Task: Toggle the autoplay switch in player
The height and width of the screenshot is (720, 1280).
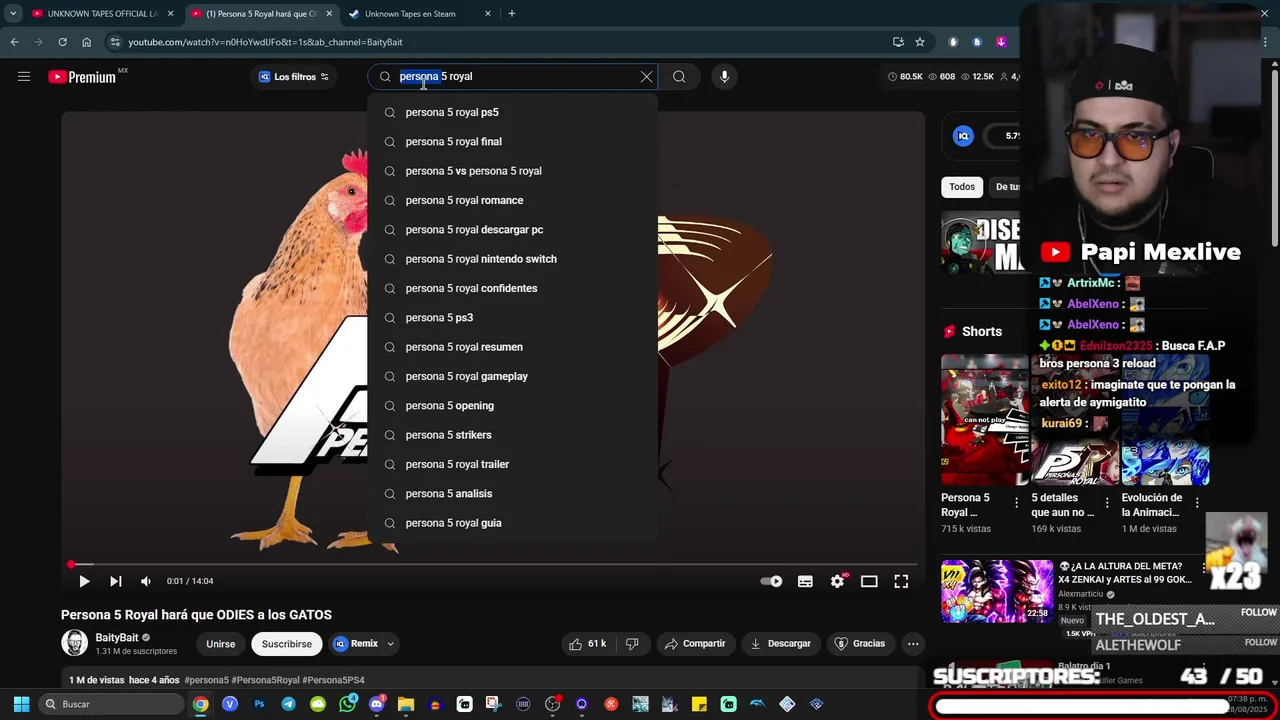Action: (771, 581)
